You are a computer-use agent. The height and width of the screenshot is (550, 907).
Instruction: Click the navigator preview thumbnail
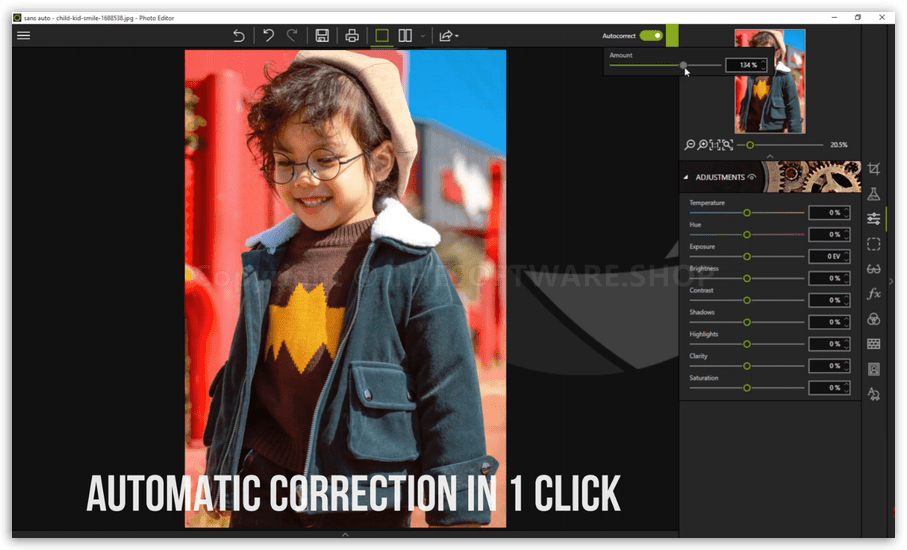[769, 82]
